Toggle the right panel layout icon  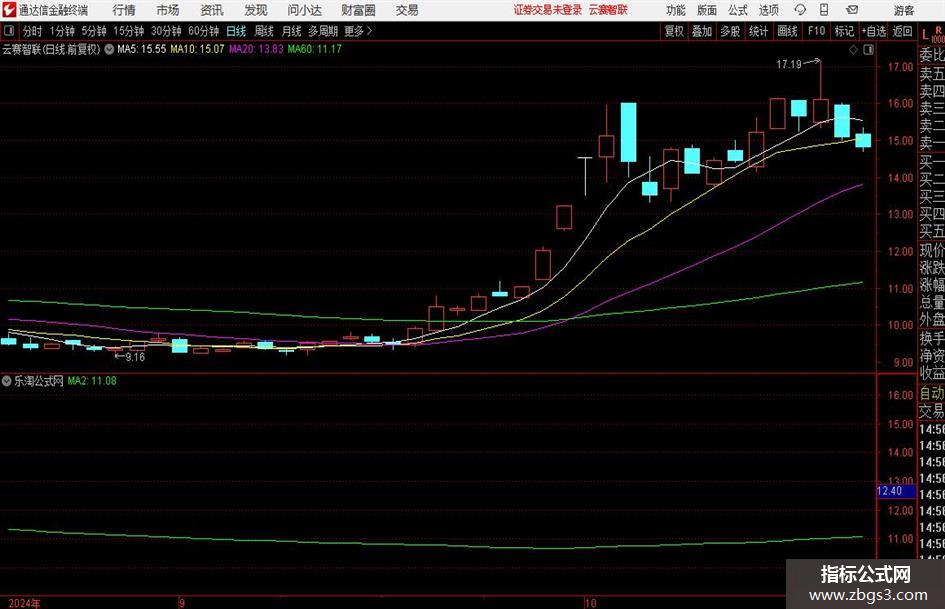868,50
